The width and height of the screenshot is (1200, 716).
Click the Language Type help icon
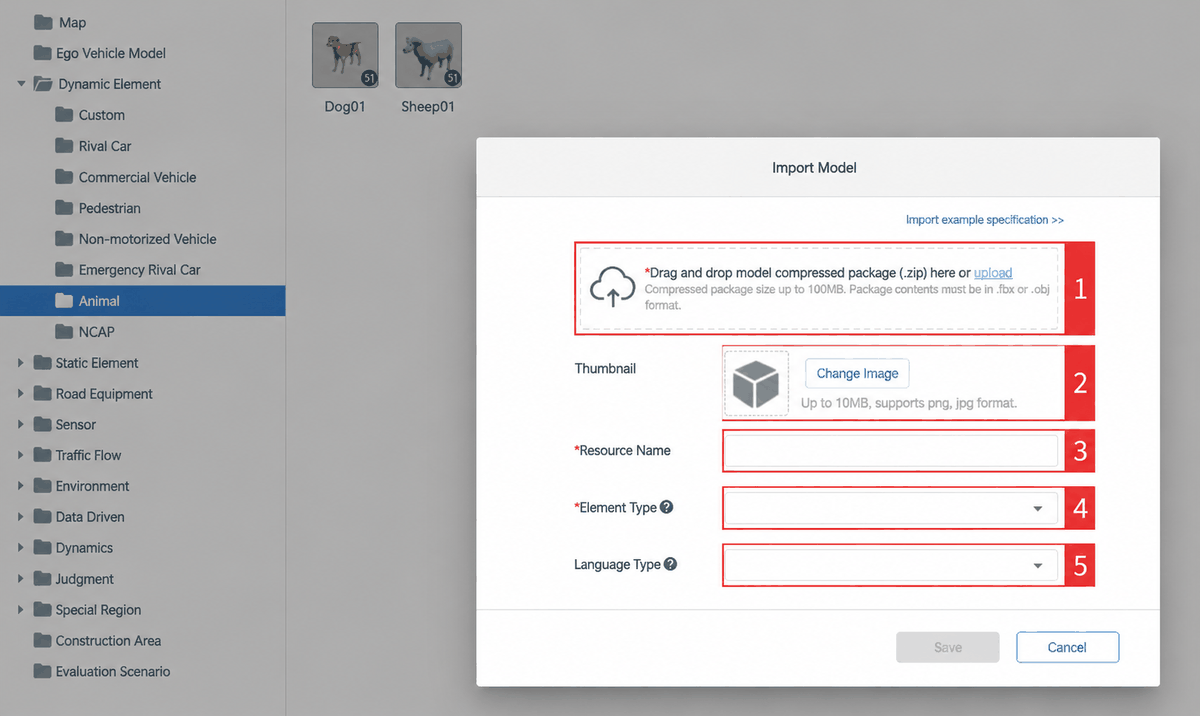pos(671,564)
